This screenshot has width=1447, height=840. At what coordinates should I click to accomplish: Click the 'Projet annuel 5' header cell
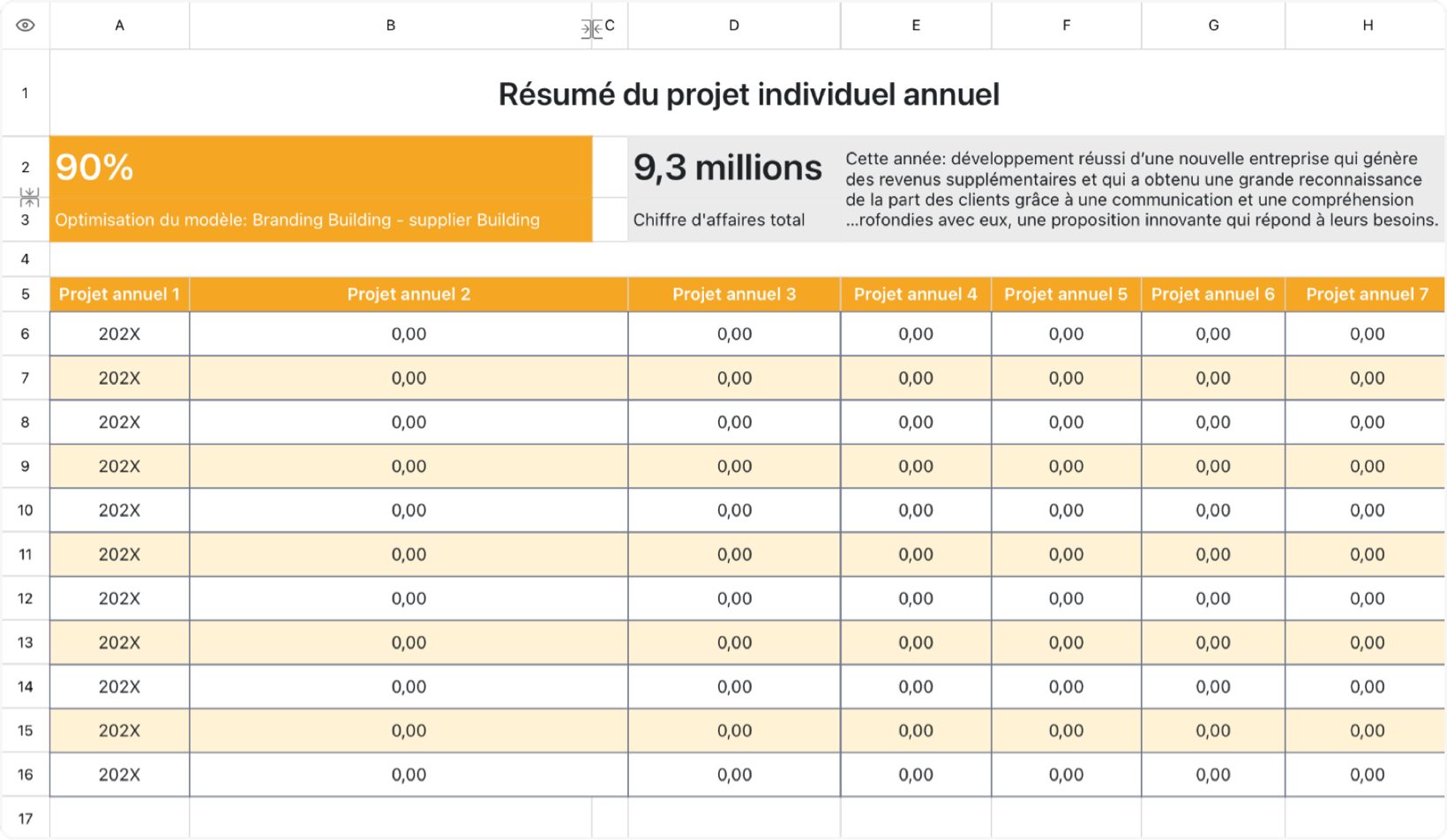tap(1066, 295)
